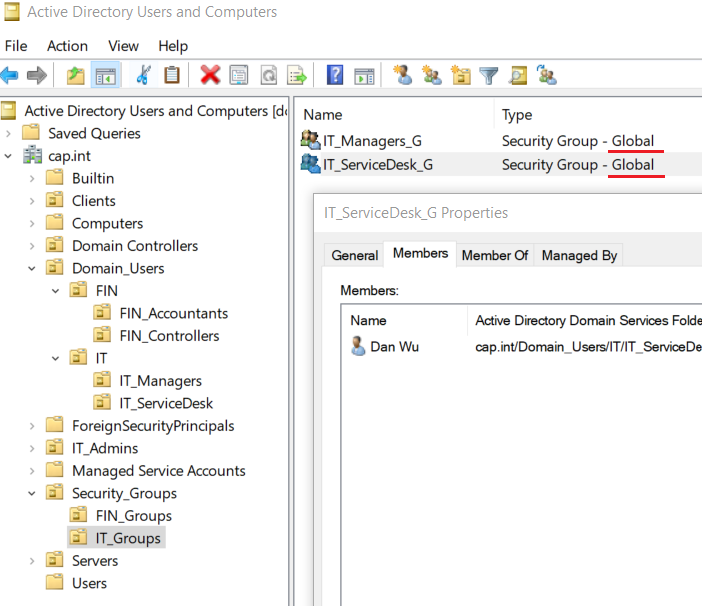The width and height of the screenshot is (702, 606).
Task: Open the Properties toolbar icon
Action: tap(239, 75)
